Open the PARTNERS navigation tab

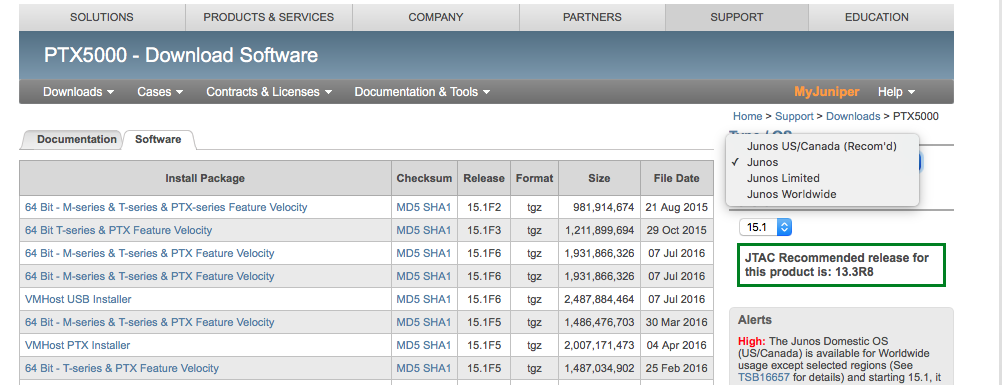click(592, 17)
